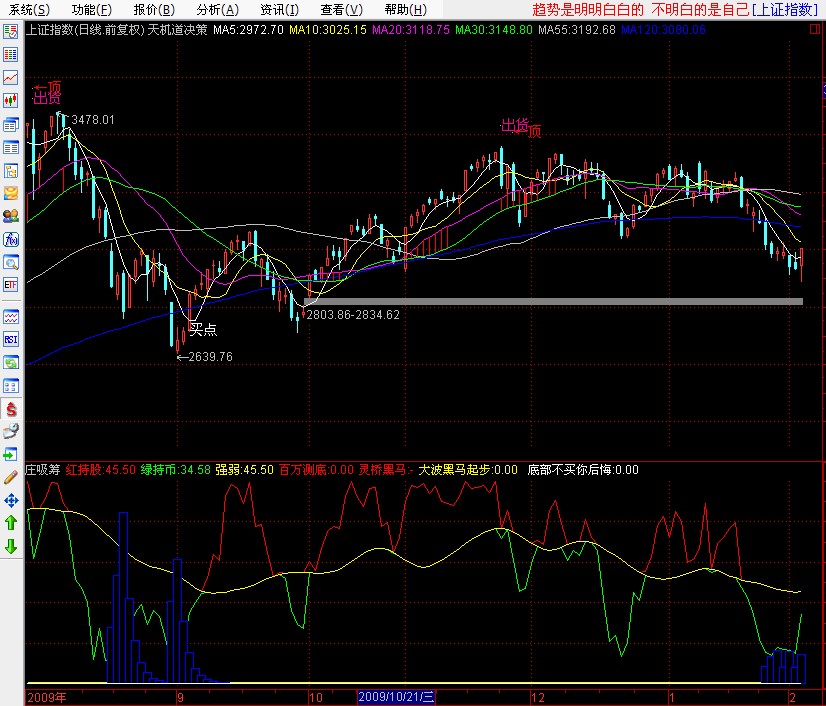This screenshot has width=826, height=706.
Task: Open the ETF analysis icon
Action: 11,285
